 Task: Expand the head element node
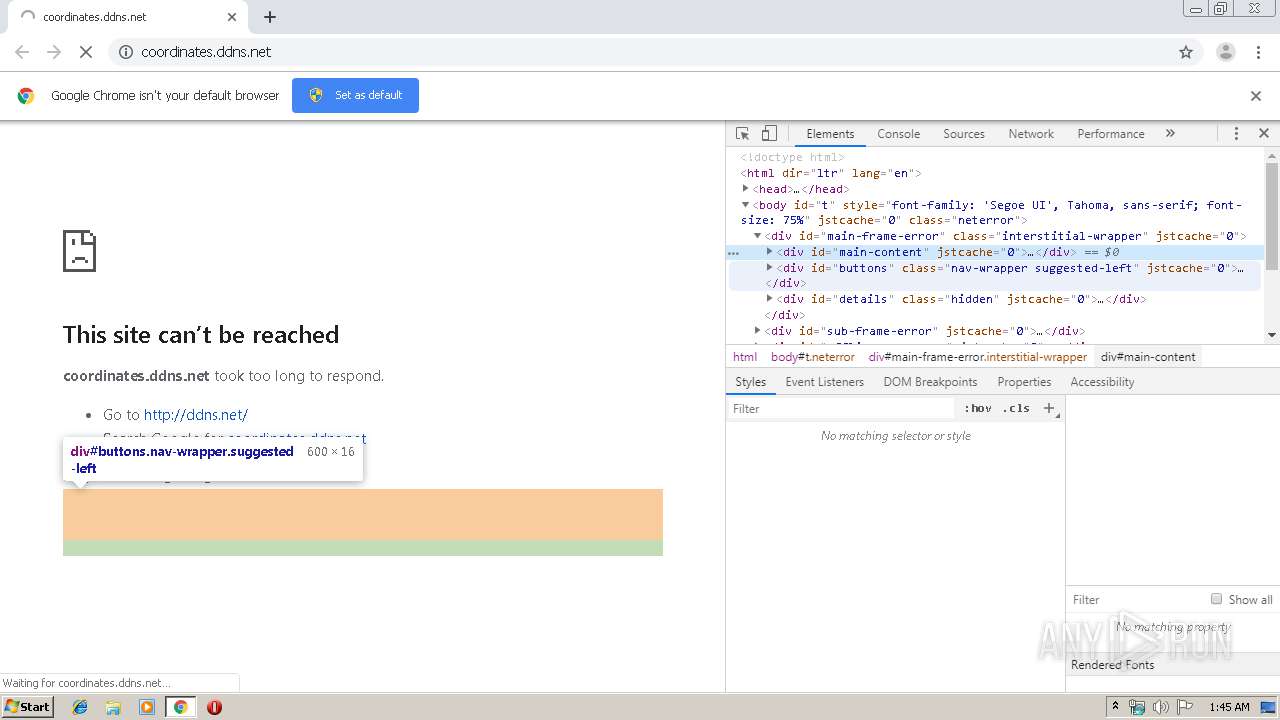(x=746, y=188)
